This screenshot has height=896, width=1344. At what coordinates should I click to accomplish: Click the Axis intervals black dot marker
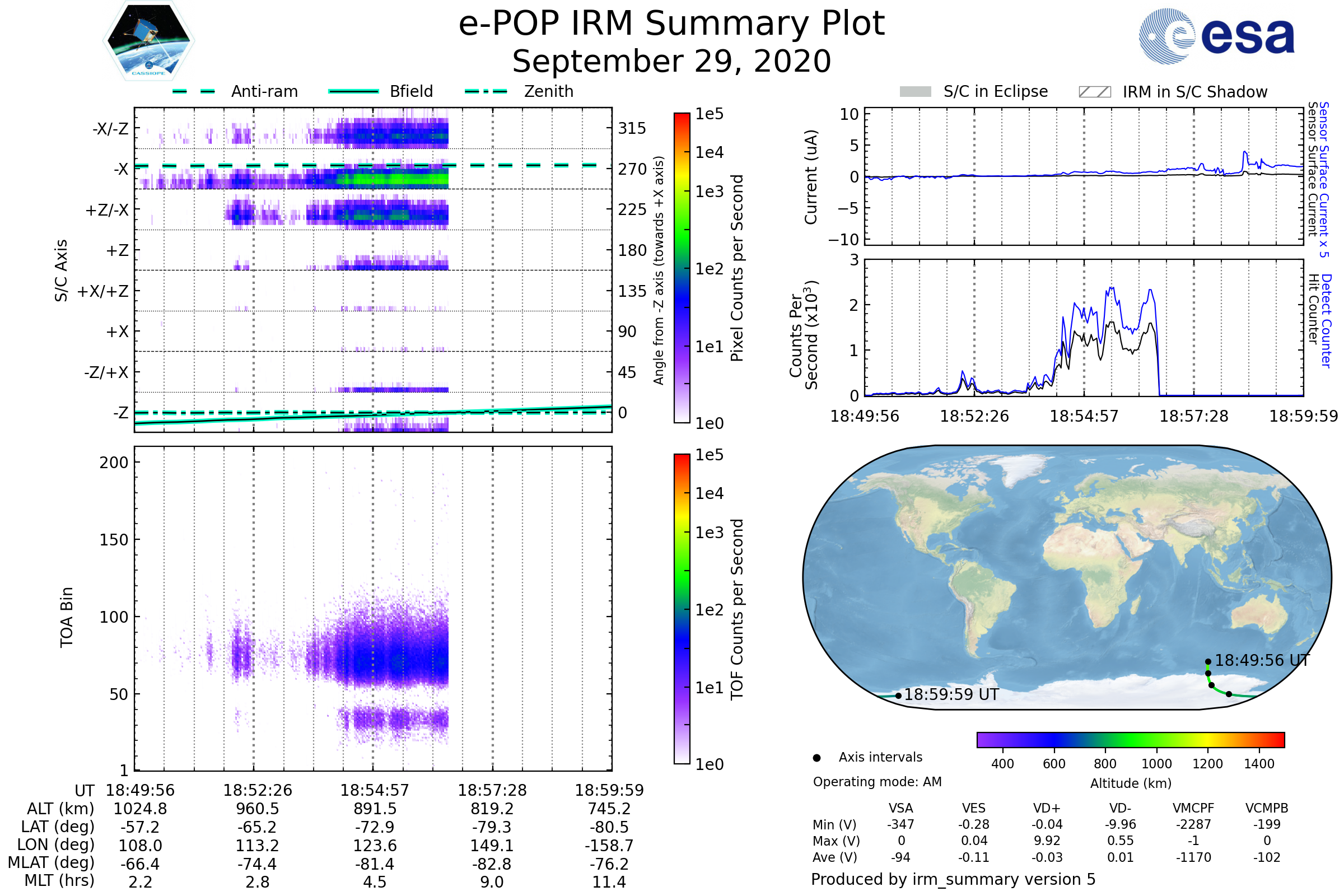817,758
